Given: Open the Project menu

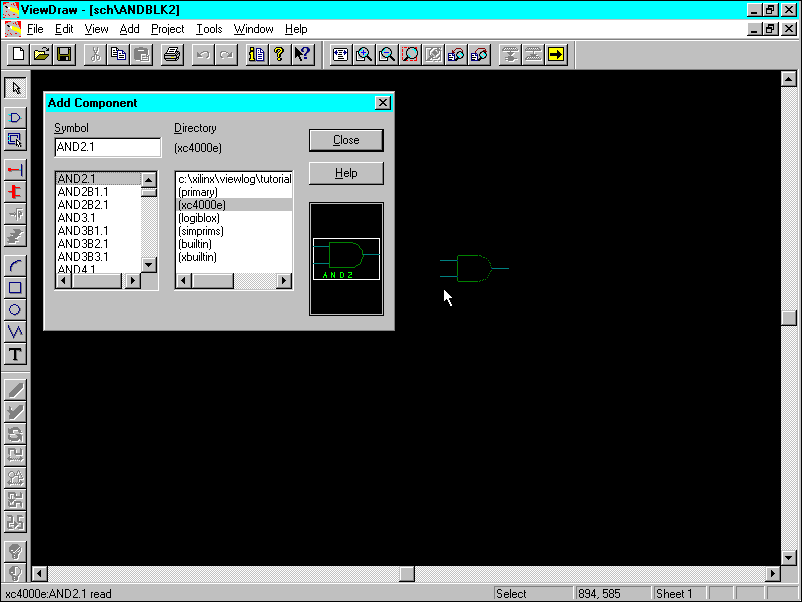Looking at the screenshot, I should click(x=167, y=29).
